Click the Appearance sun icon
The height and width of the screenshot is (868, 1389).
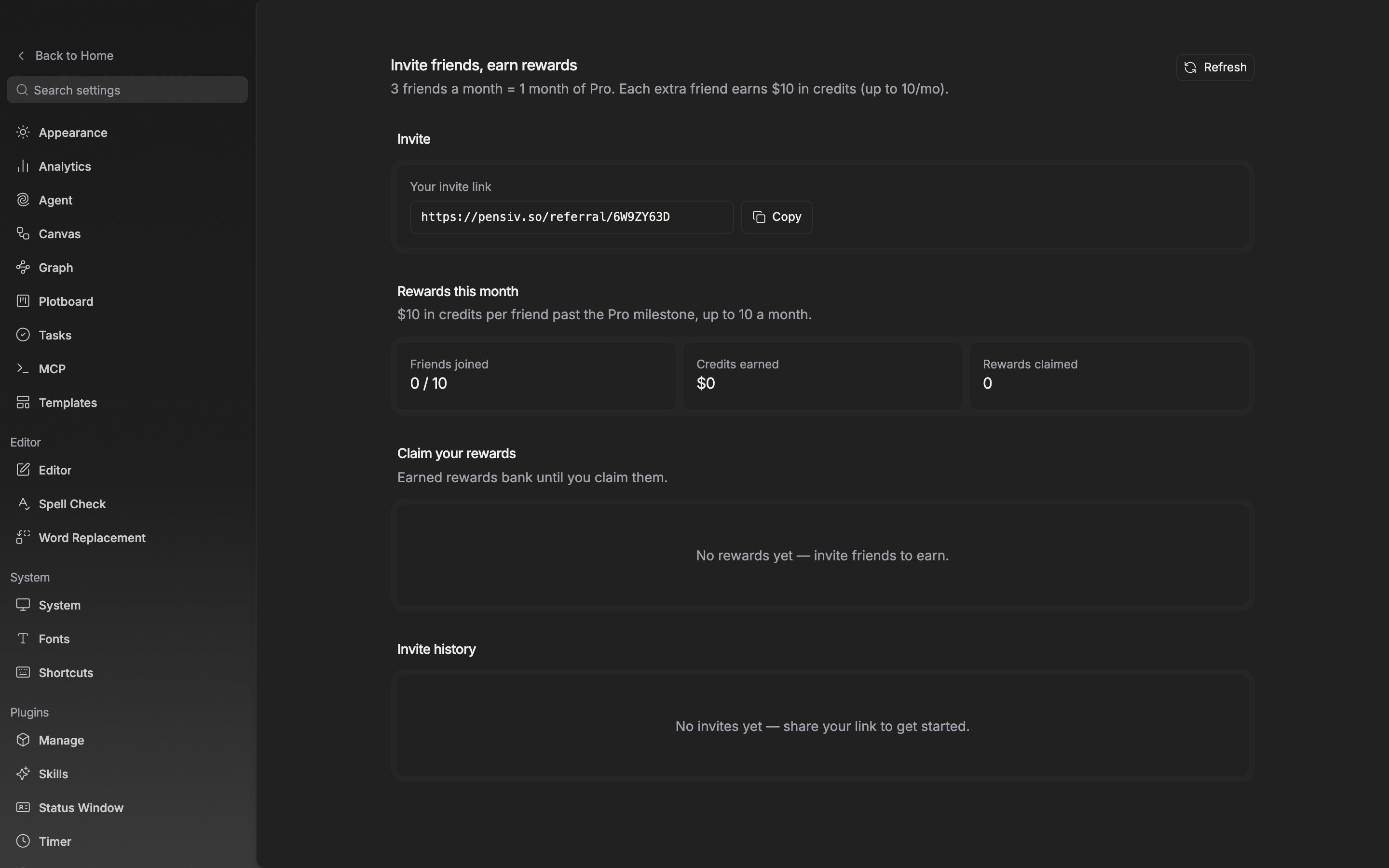(x=23, y=133)
